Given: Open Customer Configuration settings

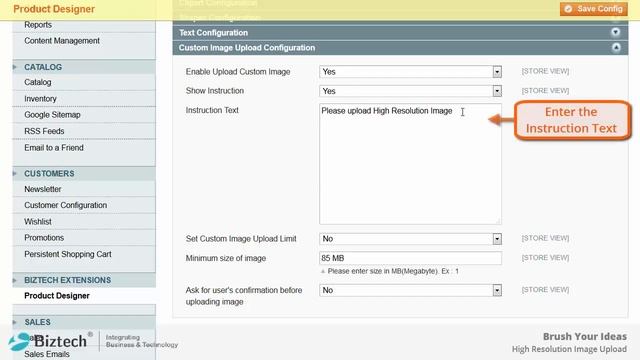Looking at the screenshot, I should tap(65, 205).
